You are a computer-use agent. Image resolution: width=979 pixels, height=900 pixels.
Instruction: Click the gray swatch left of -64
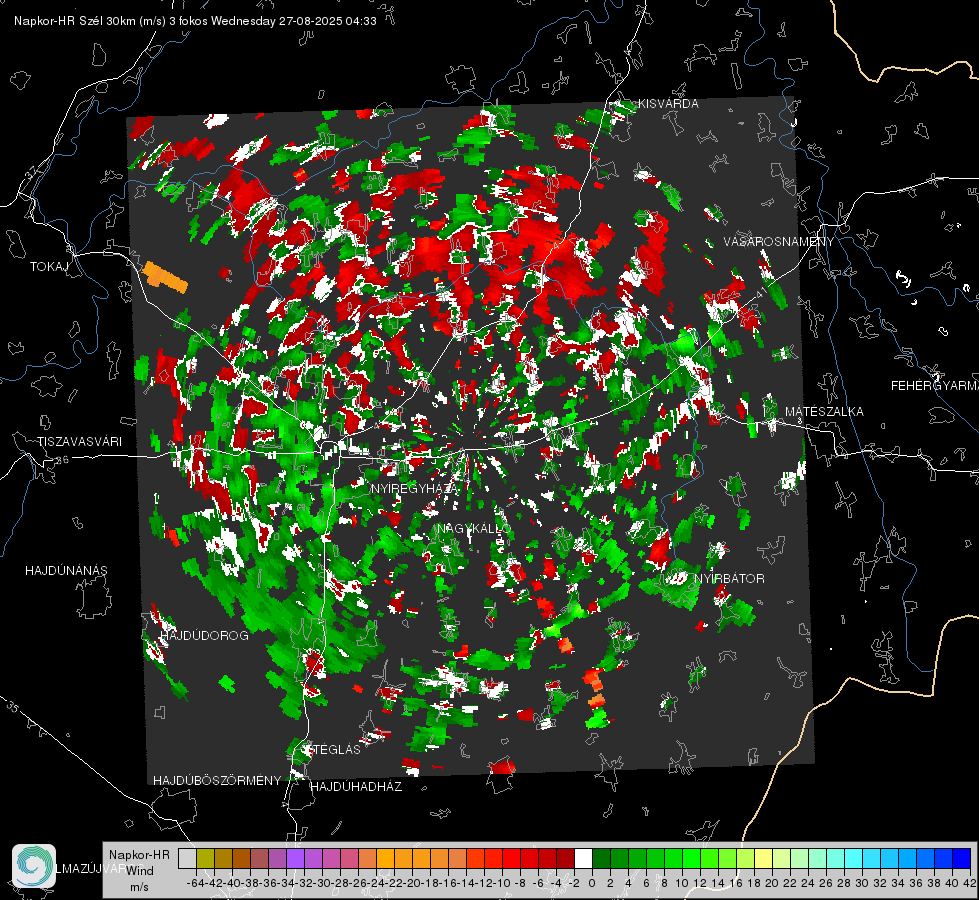click(187, 858)
